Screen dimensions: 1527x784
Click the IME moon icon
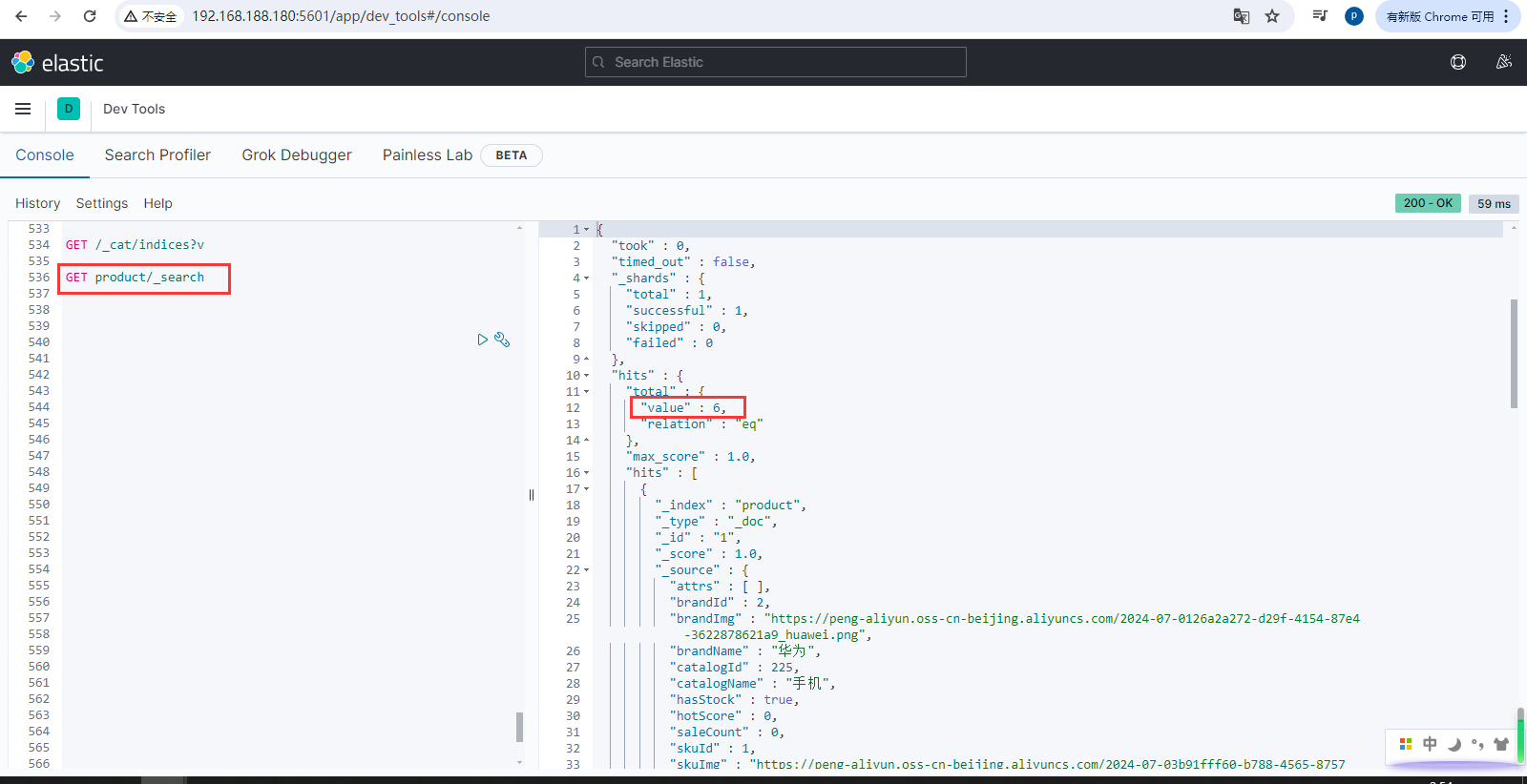pos(1454,744)
